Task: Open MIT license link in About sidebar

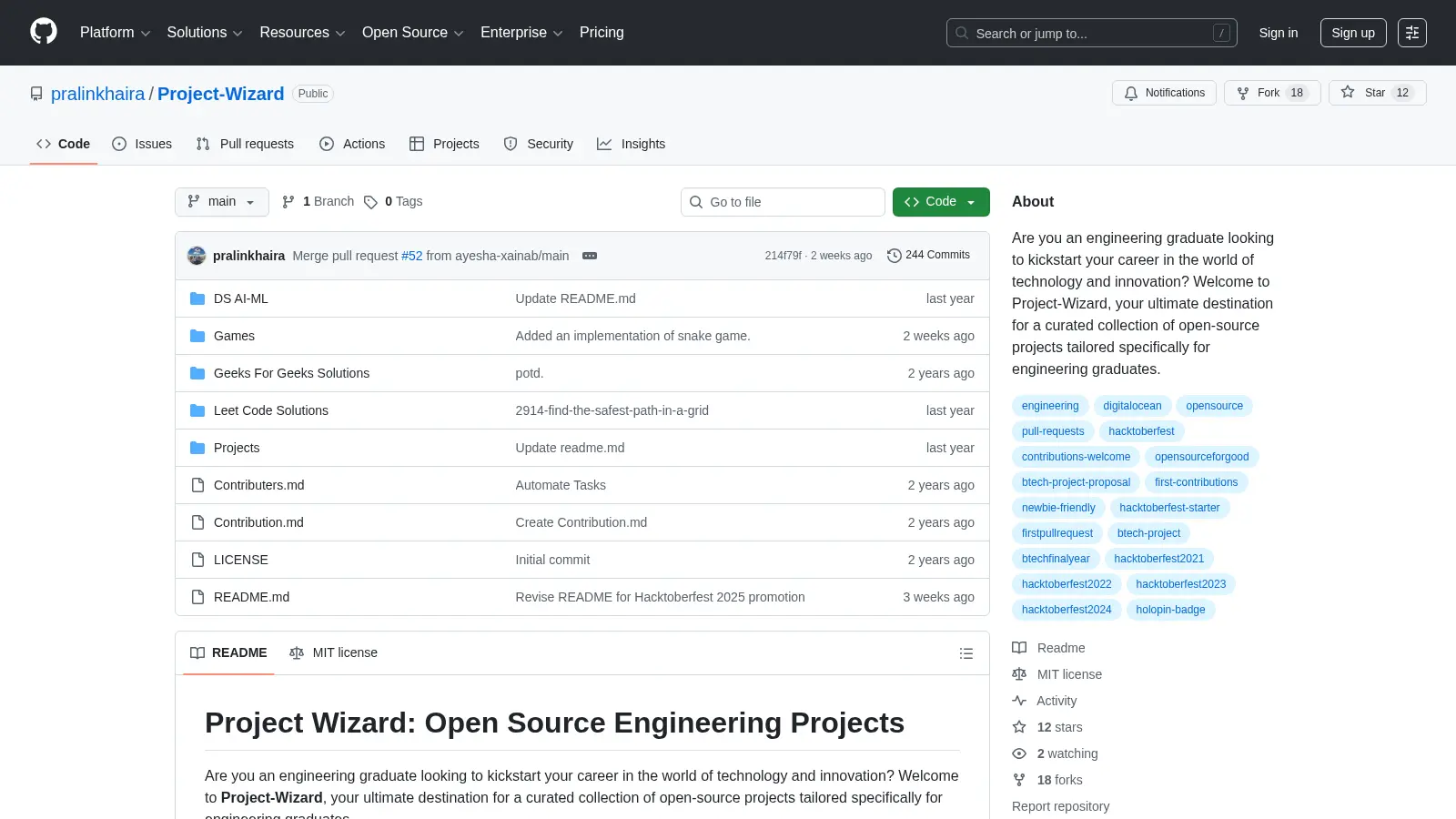Action: pyautogui.click(x=1057, y=674)
